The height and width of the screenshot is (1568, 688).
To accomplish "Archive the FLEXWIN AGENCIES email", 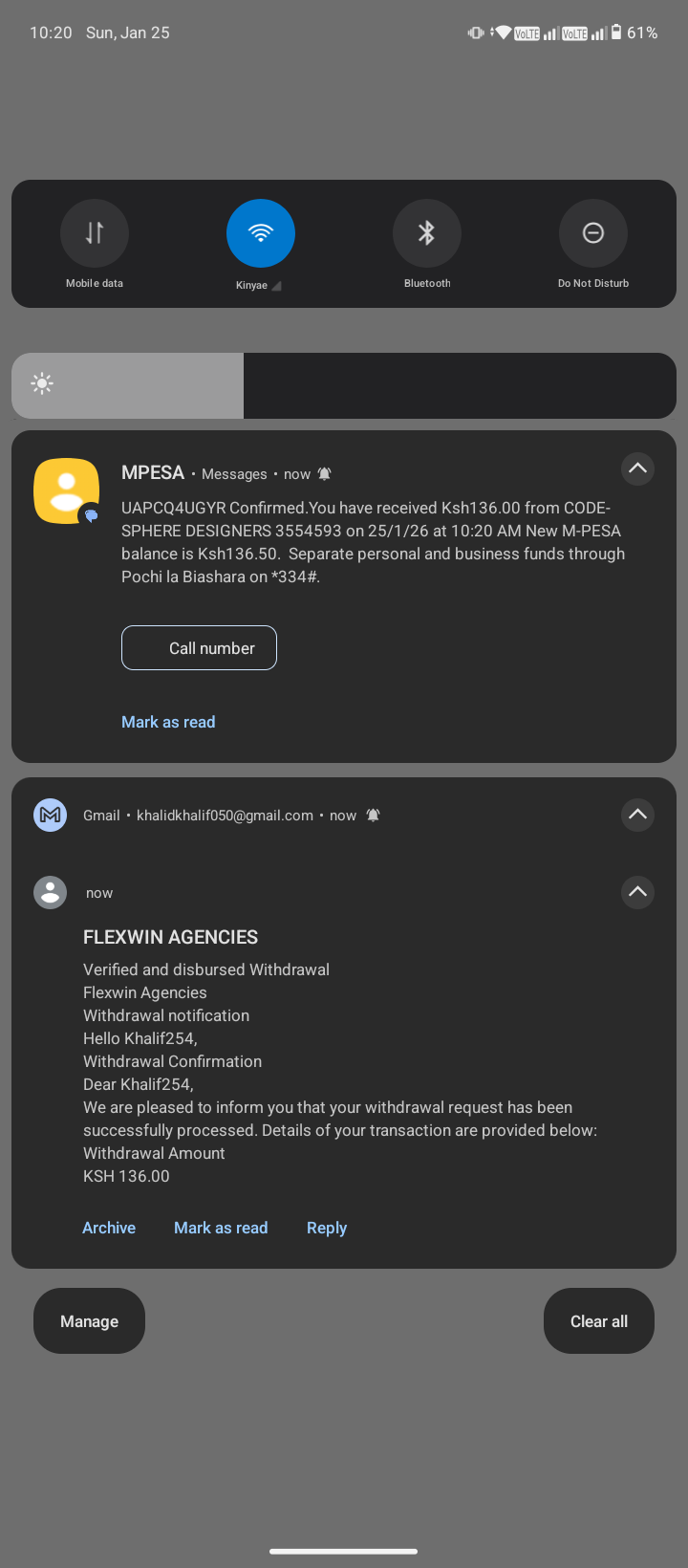I will 108,1227.
